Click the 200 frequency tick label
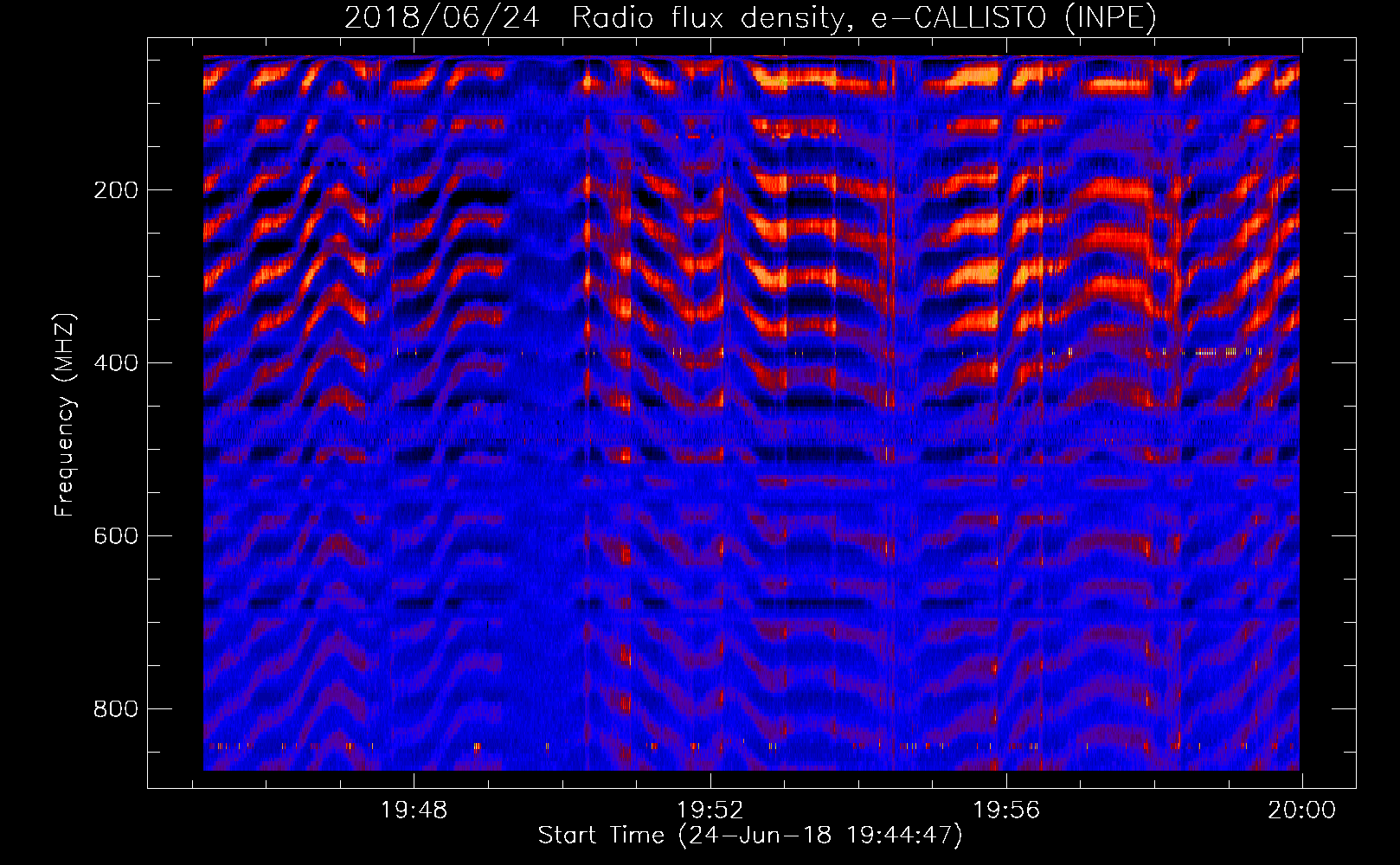Viewport: 1400px width, 865px height. tap(115, 190)
